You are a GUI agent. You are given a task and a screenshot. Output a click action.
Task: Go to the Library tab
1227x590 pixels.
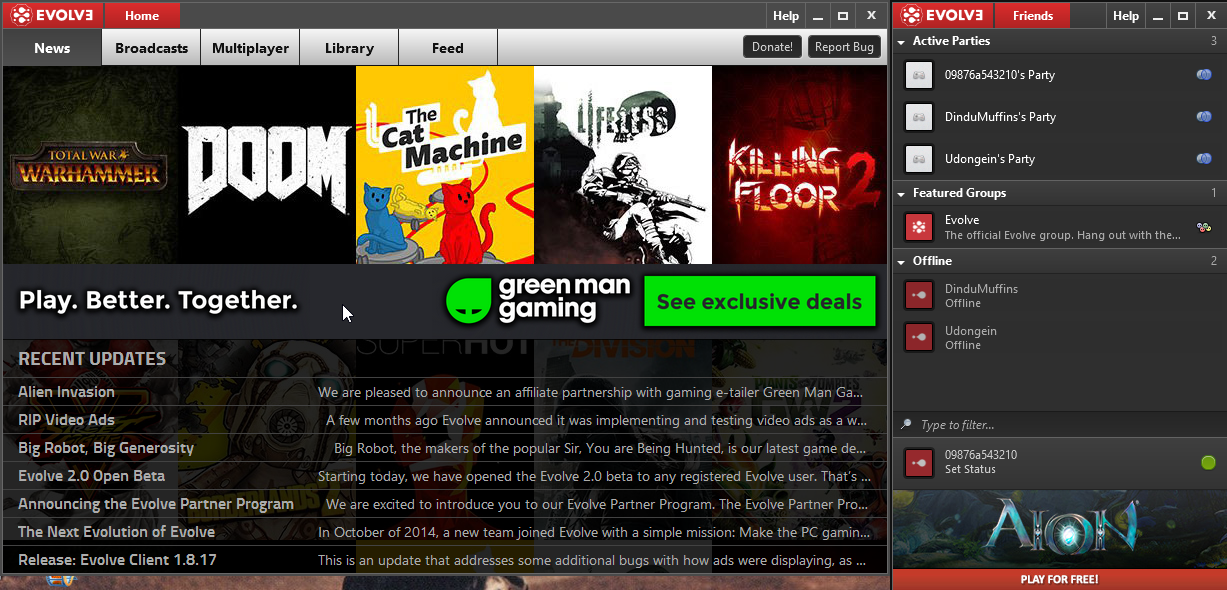[x=349, y=47]
